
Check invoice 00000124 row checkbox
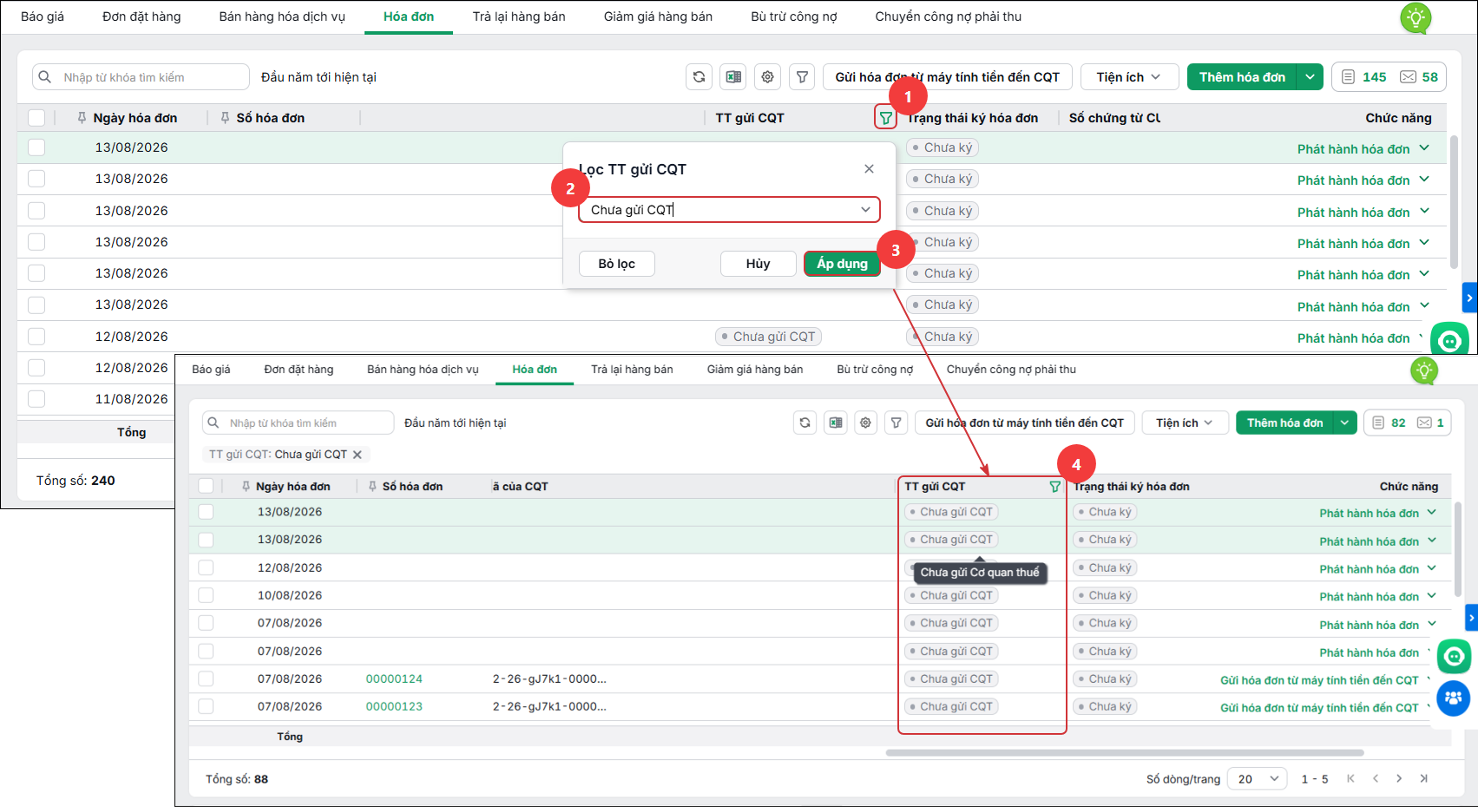click(x=206, y=678)
